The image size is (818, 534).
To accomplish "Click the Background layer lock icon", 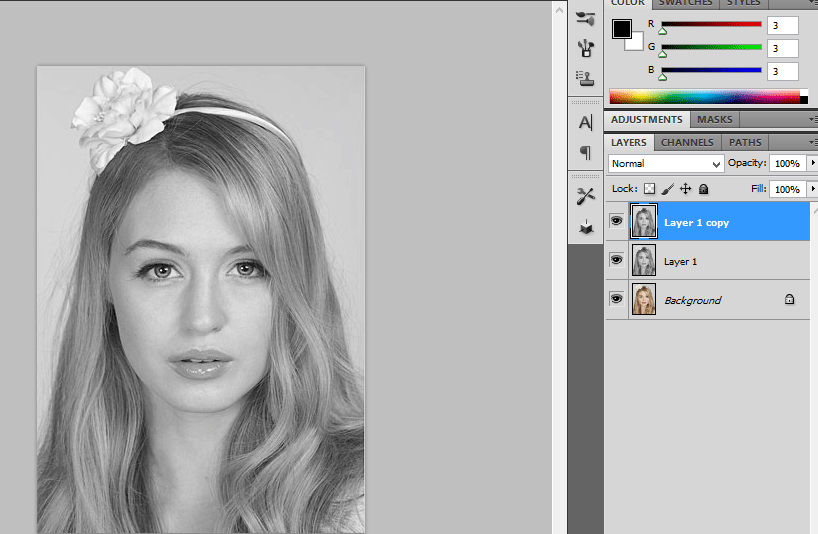I will pyautogui.click(x=789, y=299).
